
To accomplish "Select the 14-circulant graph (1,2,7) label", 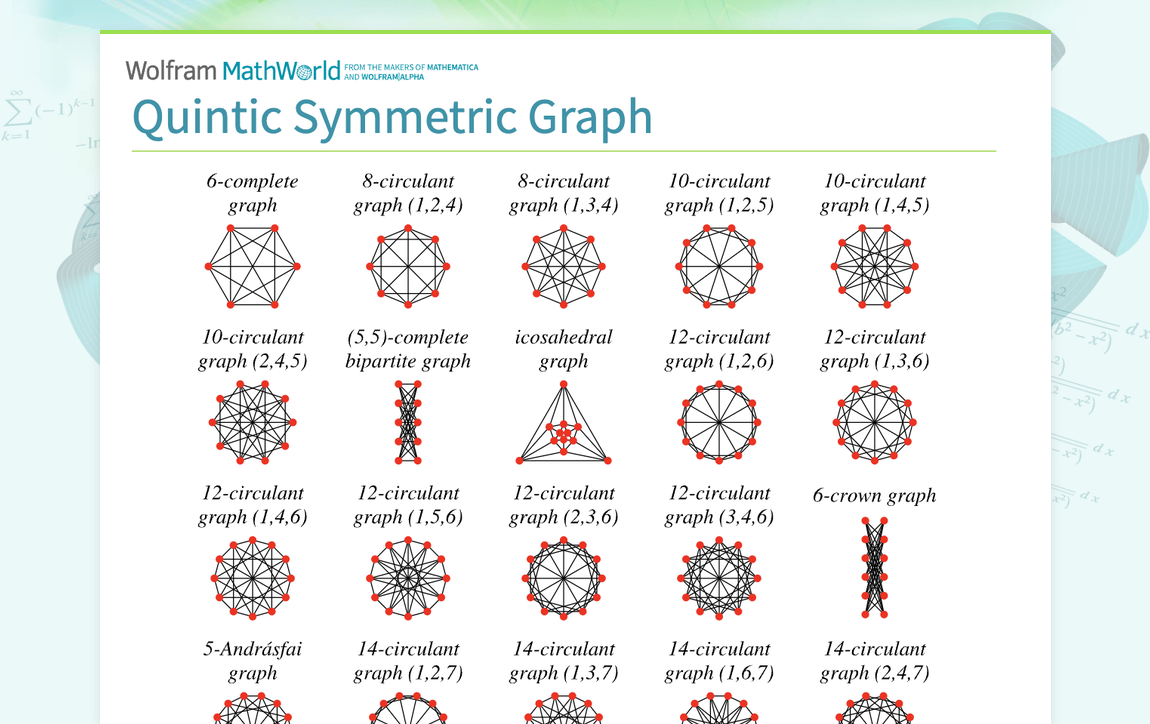I will point(407,661).
